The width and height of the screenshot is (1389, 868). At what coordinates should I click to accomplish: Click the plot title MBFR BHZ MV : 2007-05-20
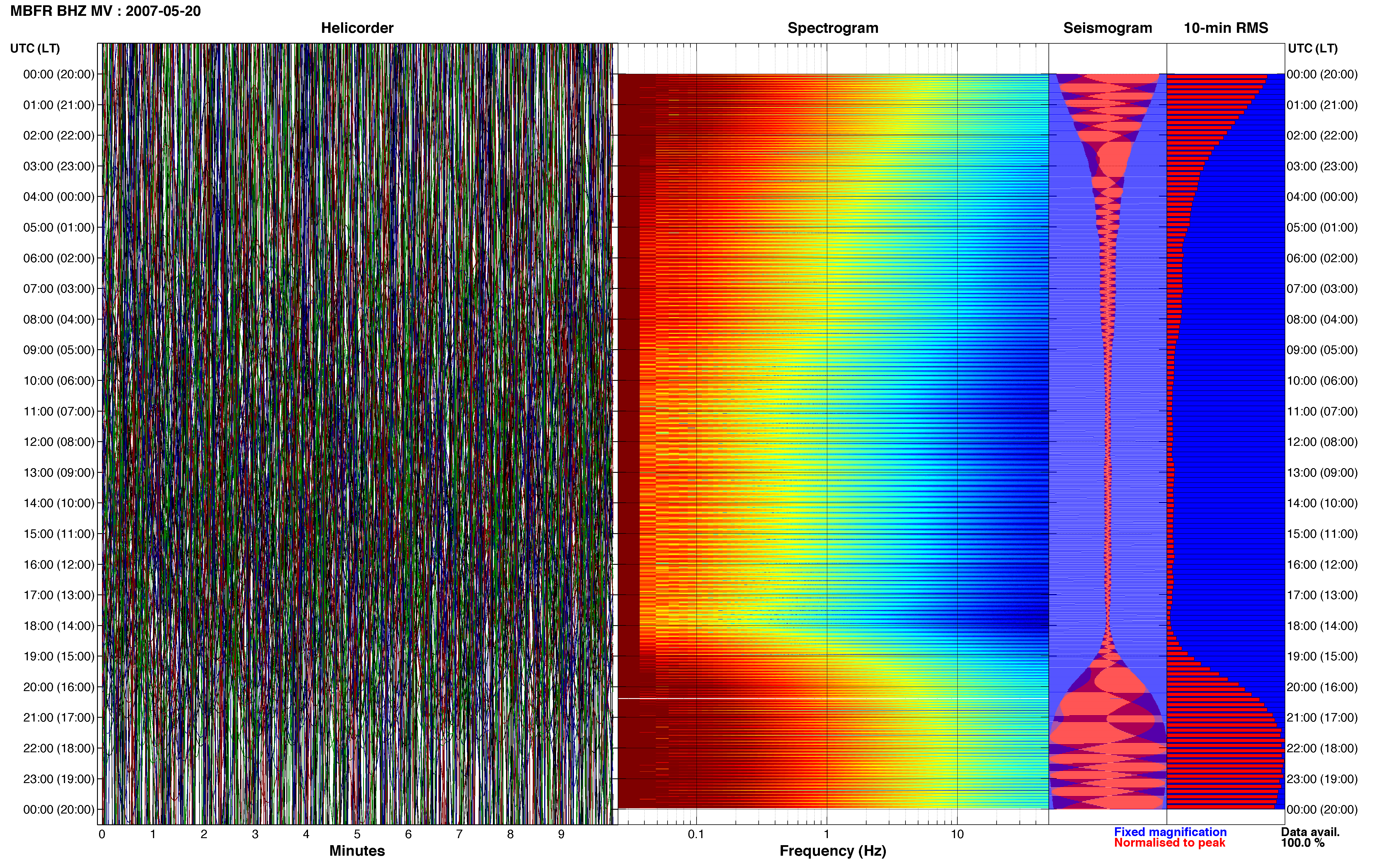coord(106,11)
